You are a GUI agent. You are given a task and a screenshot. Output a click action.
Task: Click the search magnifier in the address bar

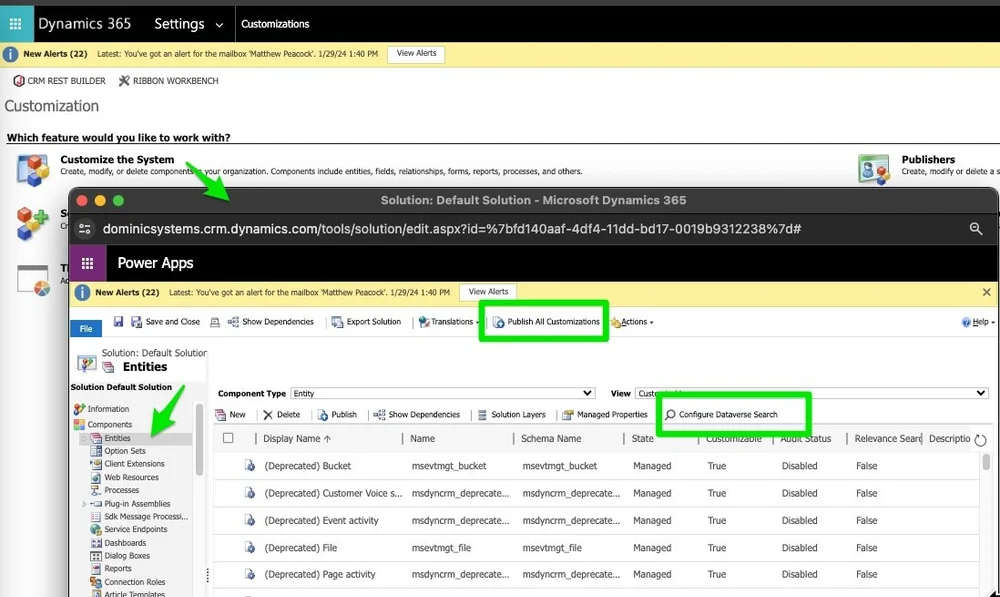976,228
